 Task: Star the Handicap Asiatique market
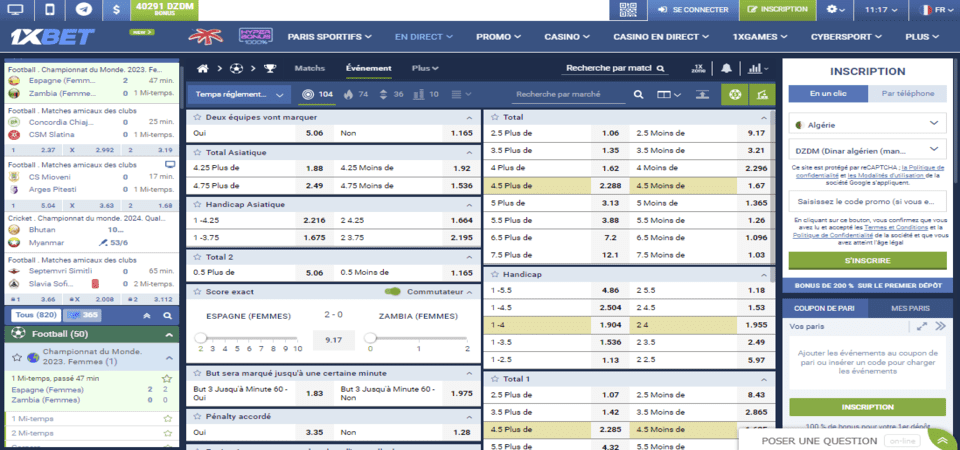[x=197, y=204]
